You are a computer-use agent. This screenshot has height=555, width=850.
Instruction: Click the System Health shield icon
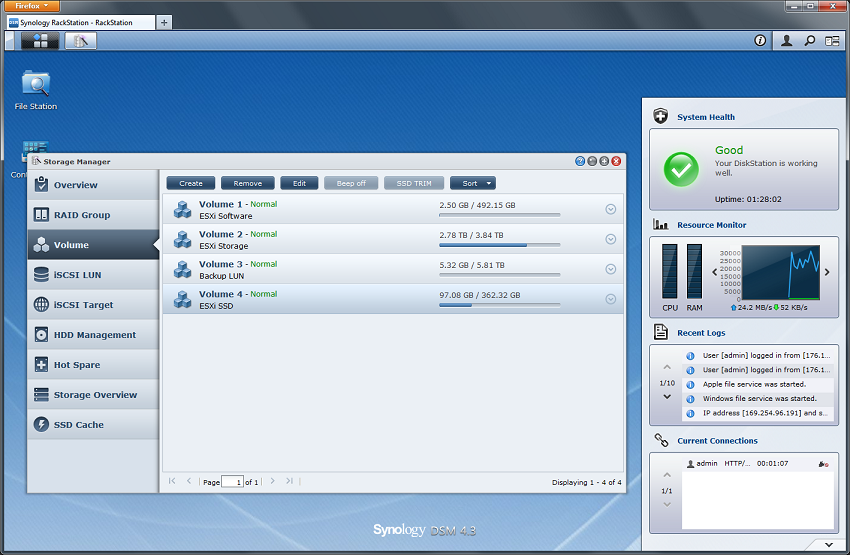[660, 116]
